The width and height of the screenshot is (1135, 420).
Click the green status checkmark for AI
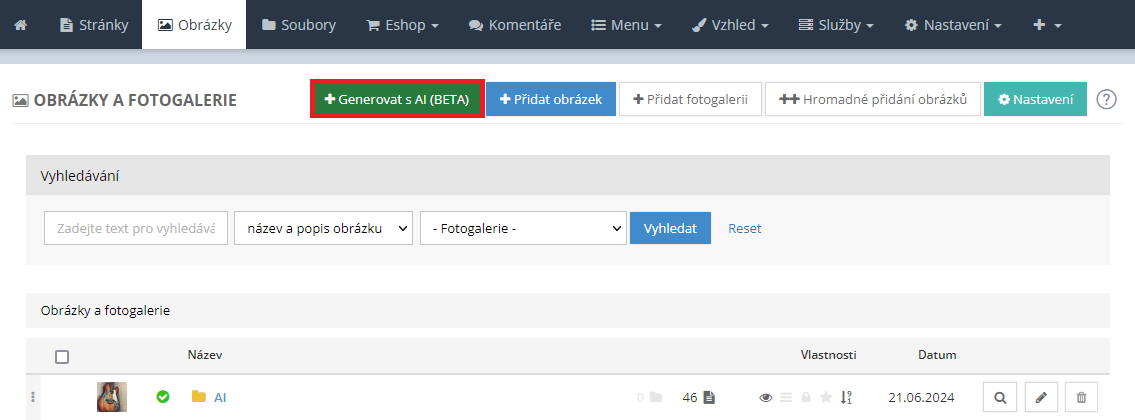coord(163,397)
